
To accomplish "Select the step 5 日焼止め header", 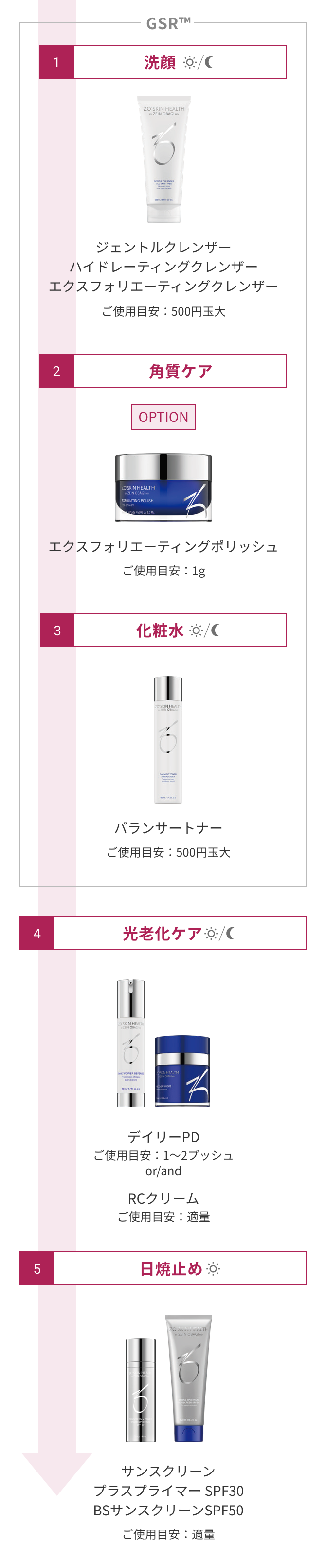I will click(x=163, y=1268).
